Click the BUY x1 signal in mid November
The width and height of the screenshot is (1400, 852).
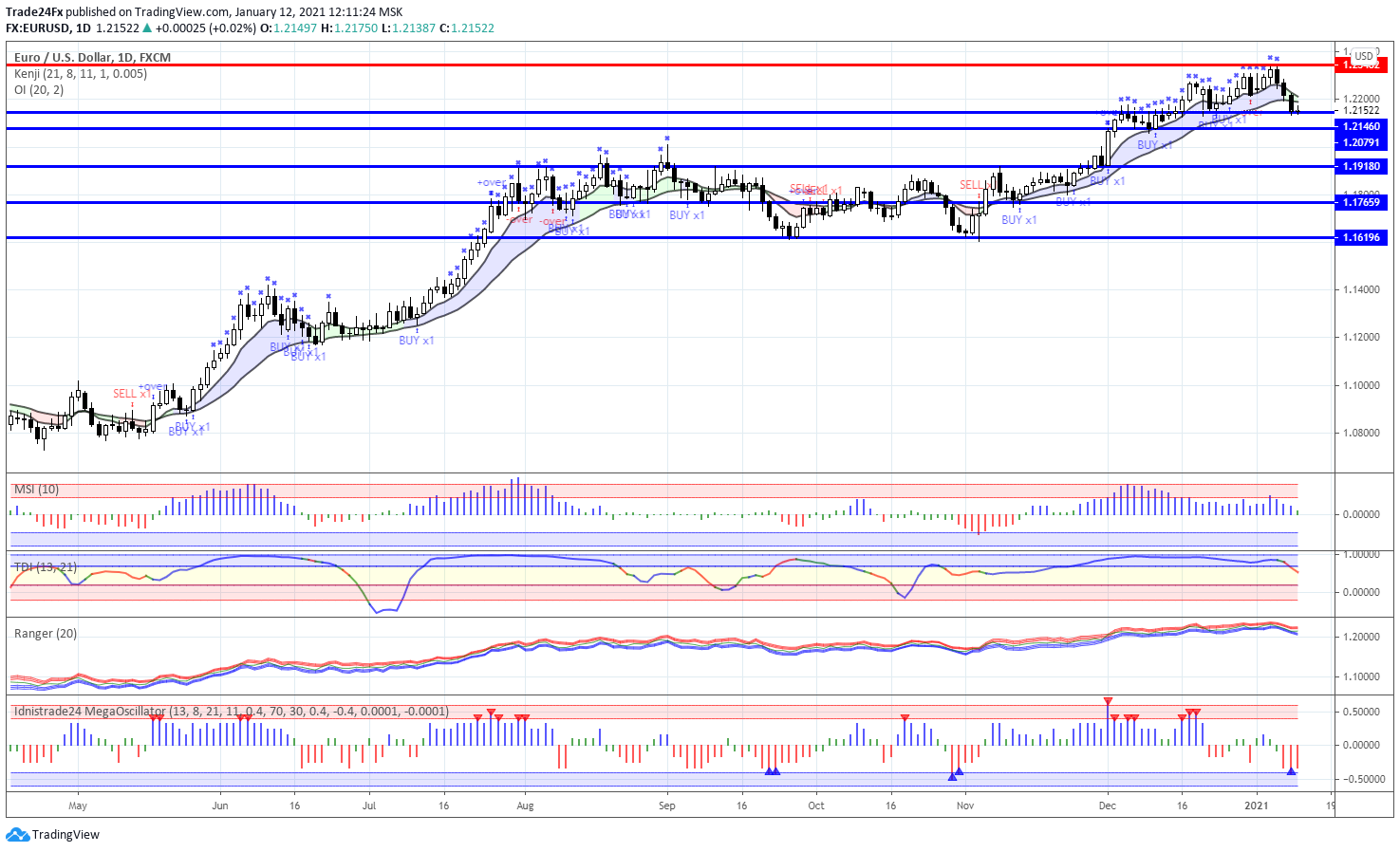click(x=1019, y=220)
